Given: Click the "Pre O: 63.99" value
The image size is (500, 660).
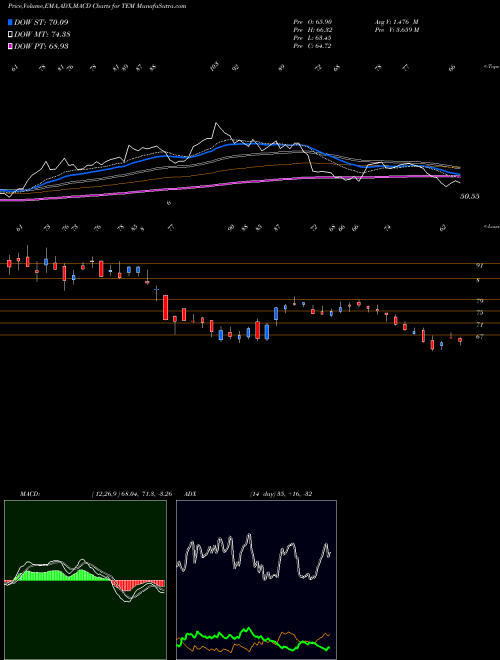Looking at the screenshot, I should coord(313,21).
